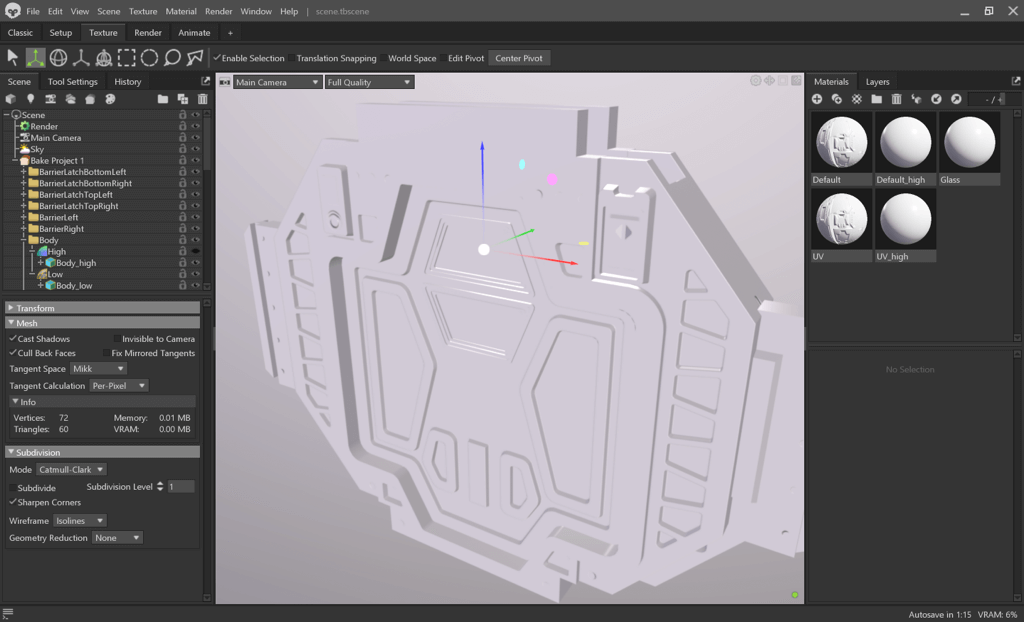Open the Full Quality viewport dropdown
Screen dimensions: 1024x622
(x=368, y=82)
